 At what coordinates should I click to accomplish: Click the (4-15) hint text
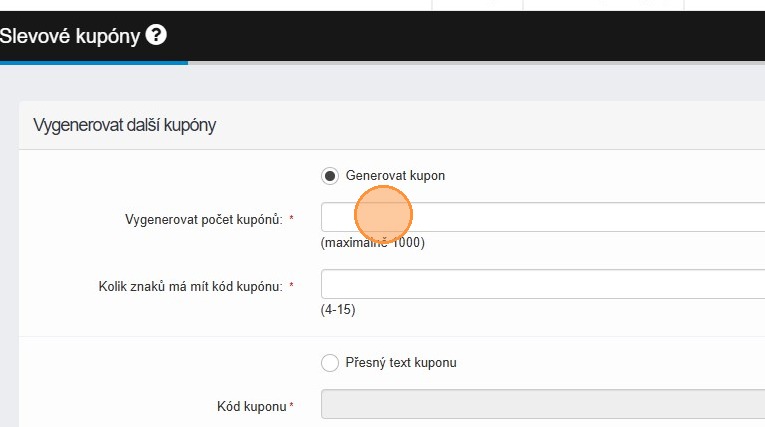(x=338, y=310)
